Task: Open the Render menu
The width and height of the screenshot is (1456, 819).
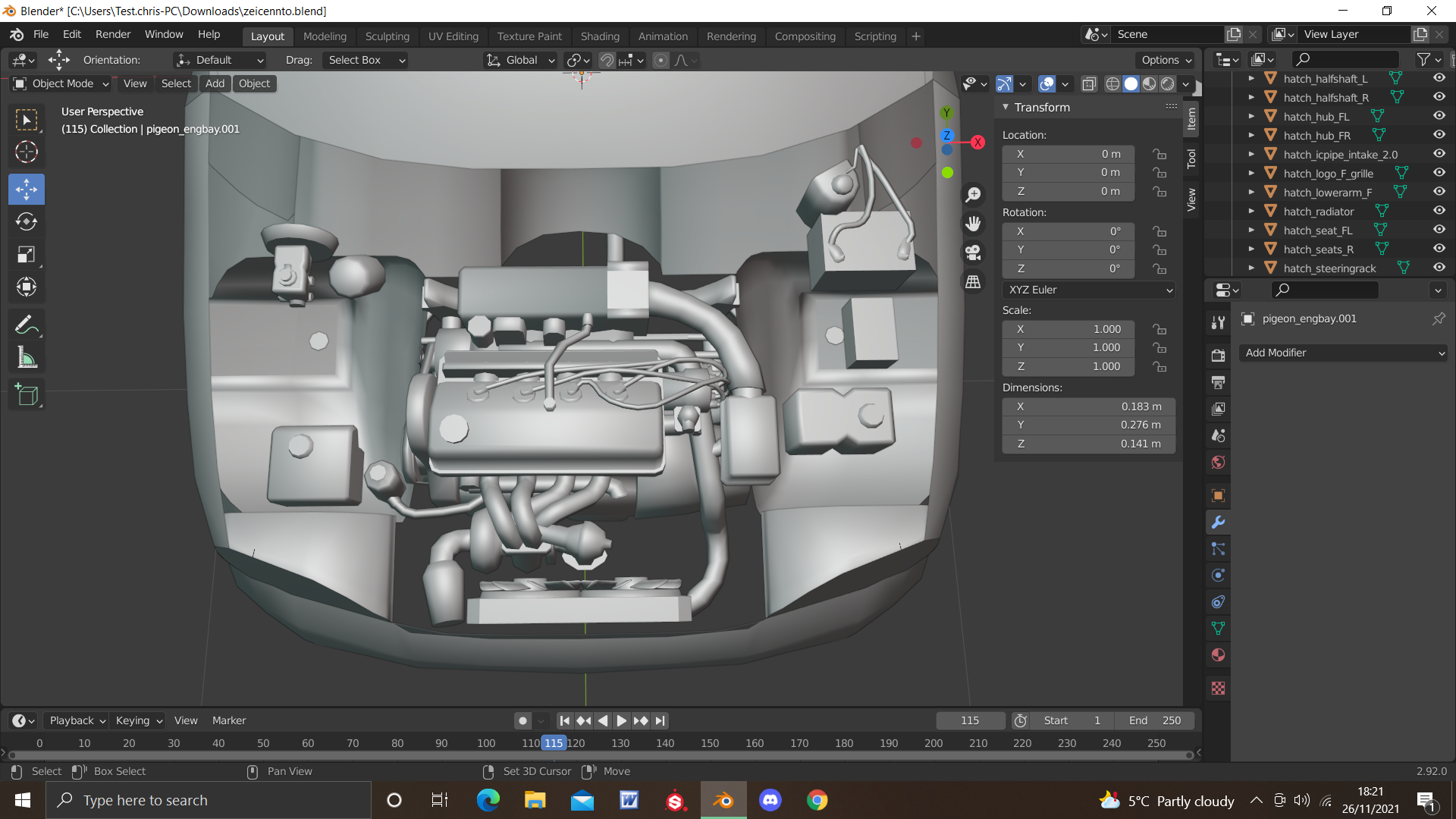Action: point(112,34)
